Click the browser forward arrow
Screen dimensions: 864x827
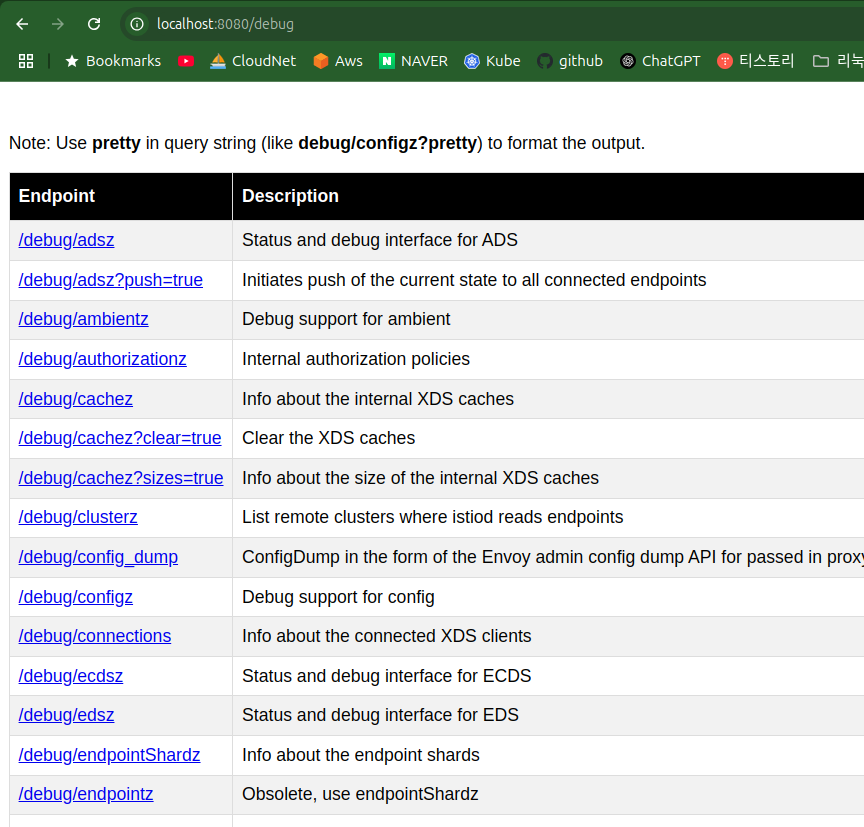(x=58, y=24)
